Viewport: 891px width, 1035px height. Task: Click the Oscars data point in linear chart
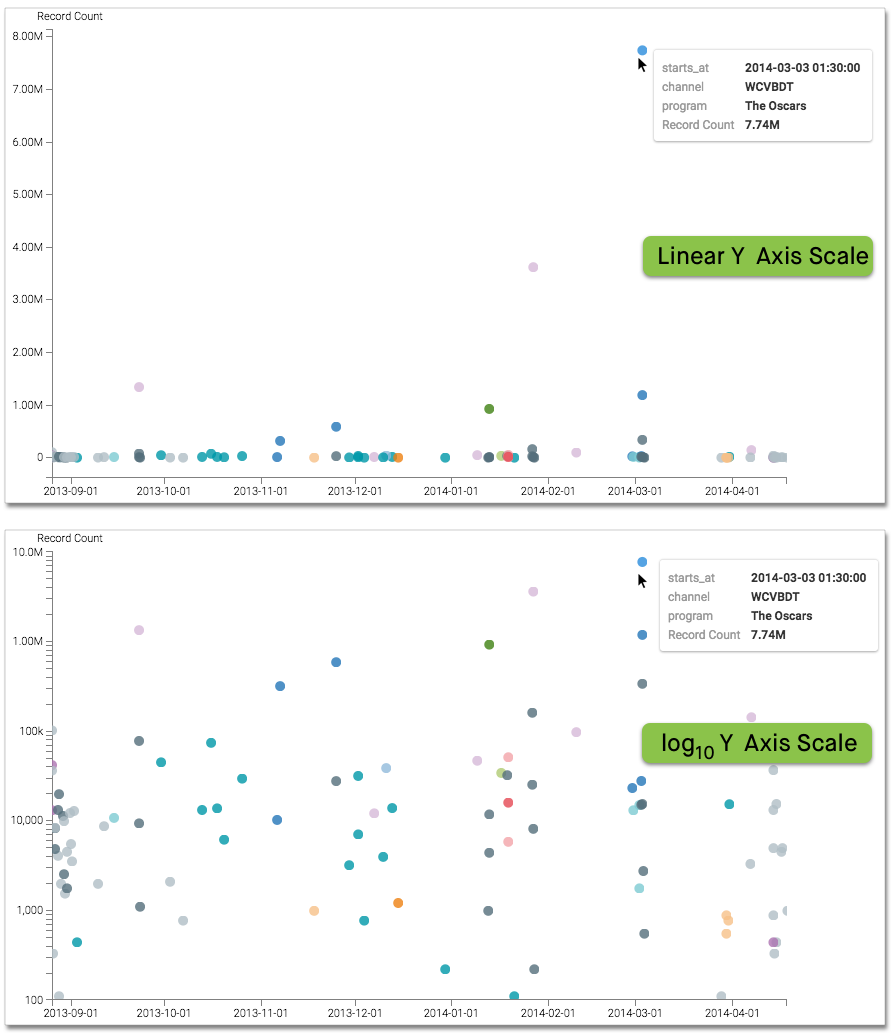click(x=642, y=50)
